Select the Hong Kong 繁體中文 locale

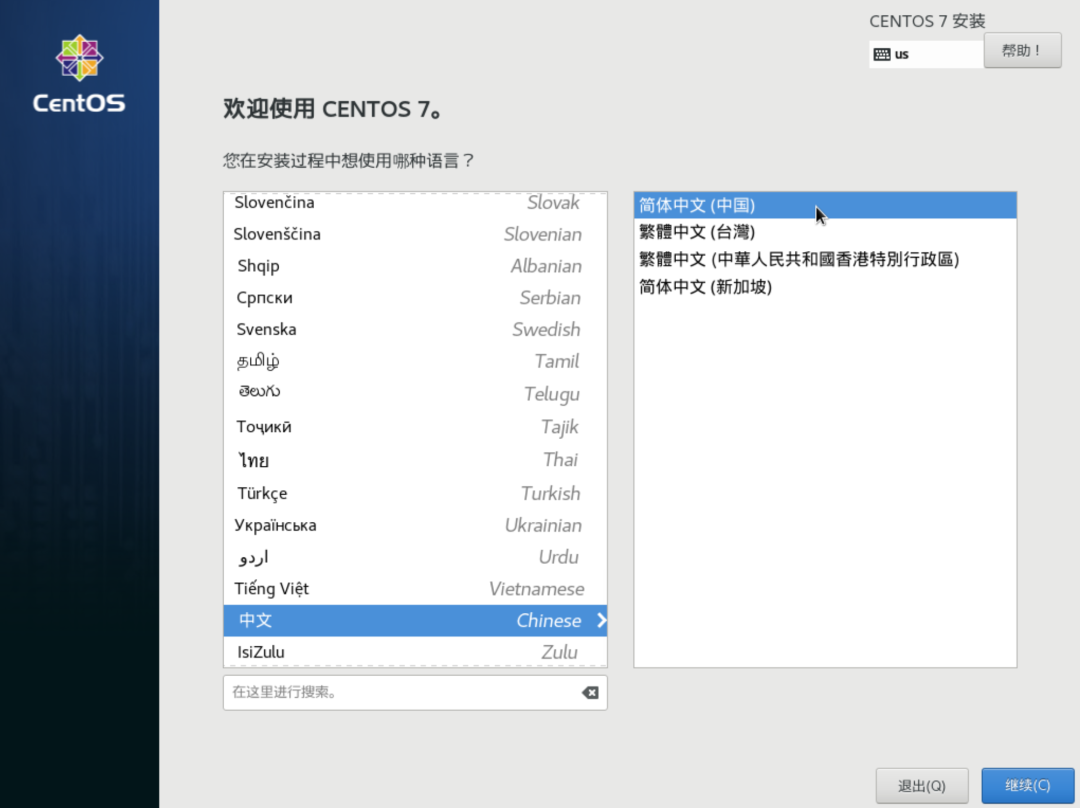tap(824, 259)
